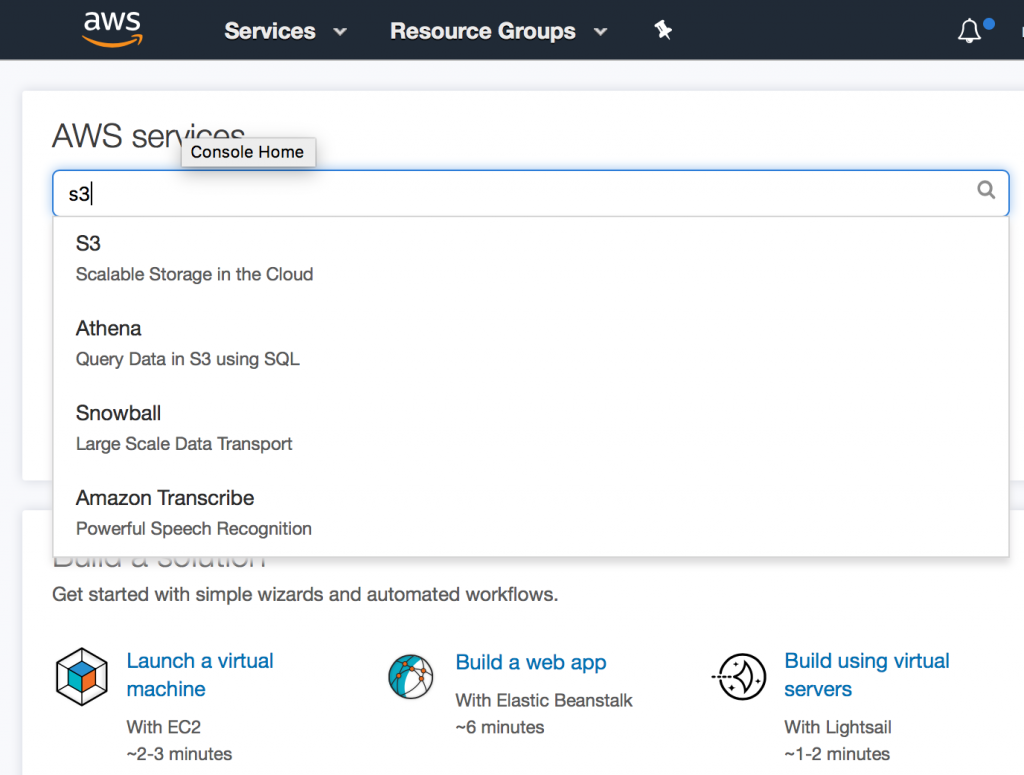Open the Resource Groups menu
Image resolution: width=1024 pixels, height=775 pixels.
(x=483, y=31)
